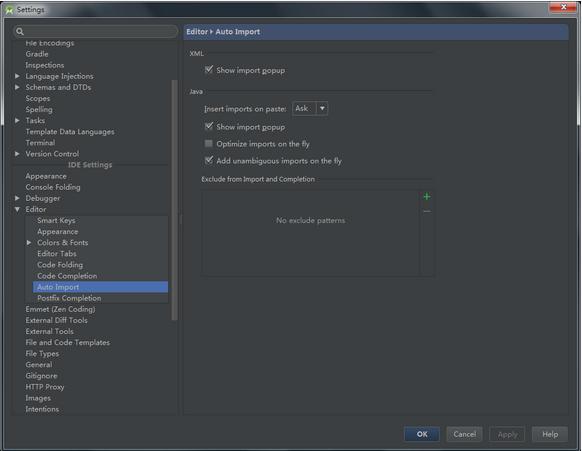Click the Editor breadcrumb in header

click(x=197, y=32)
